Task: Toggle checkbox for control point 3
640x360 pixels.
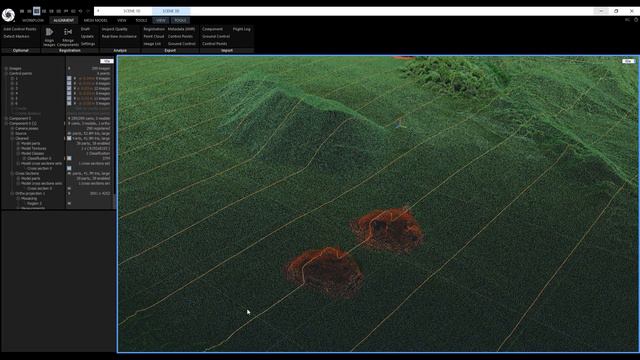Action: (x=69, y=88)
